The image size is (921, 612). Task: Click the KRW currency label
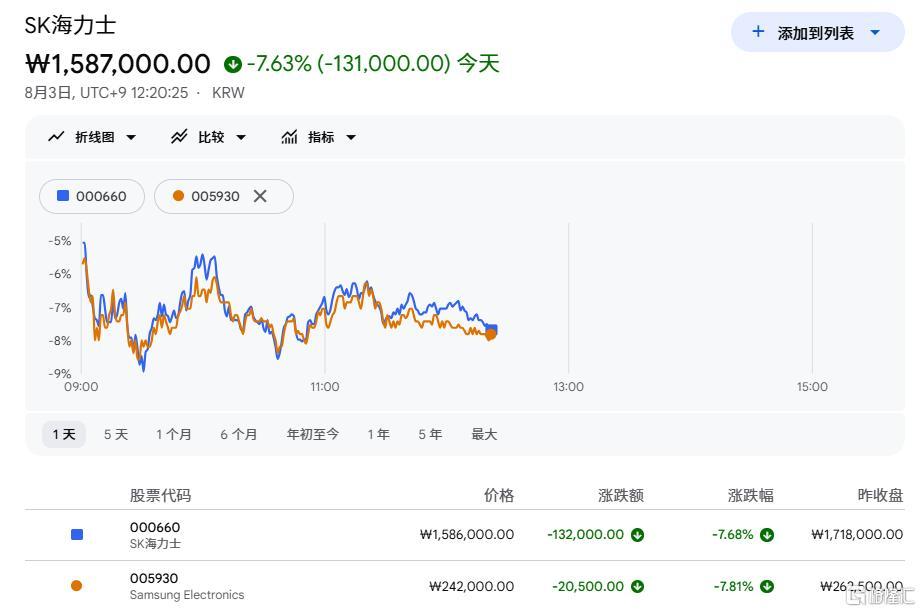click(x=228, y=93)
